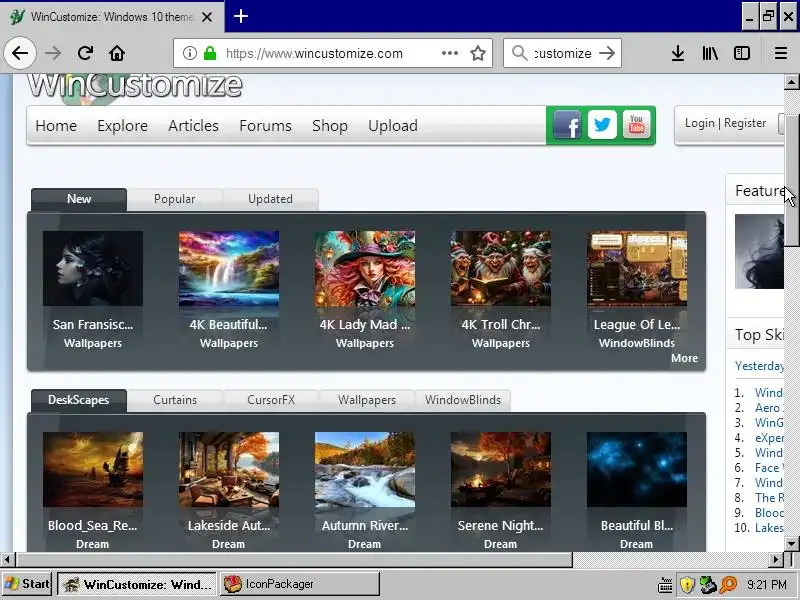800x600 pixels.
Task: Open the downloads arrow icon
Action: (x=678, y=53)
